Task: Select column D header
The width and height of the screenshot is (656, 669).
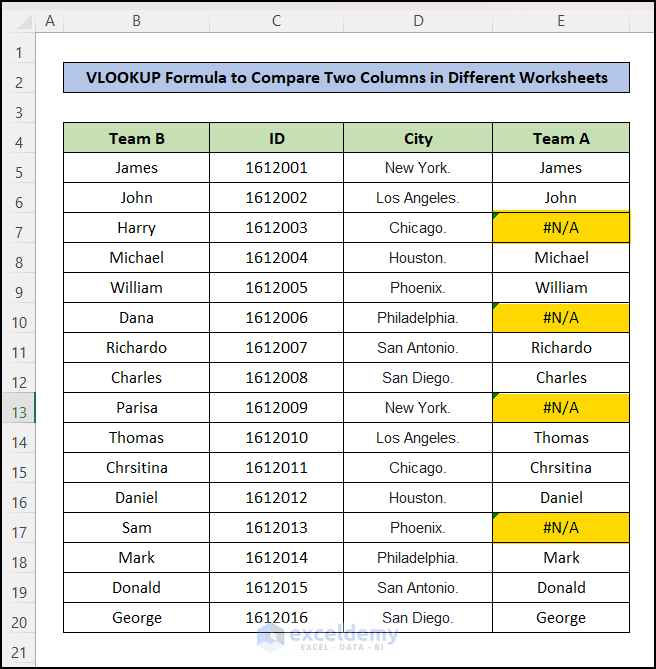Action: 418,20
